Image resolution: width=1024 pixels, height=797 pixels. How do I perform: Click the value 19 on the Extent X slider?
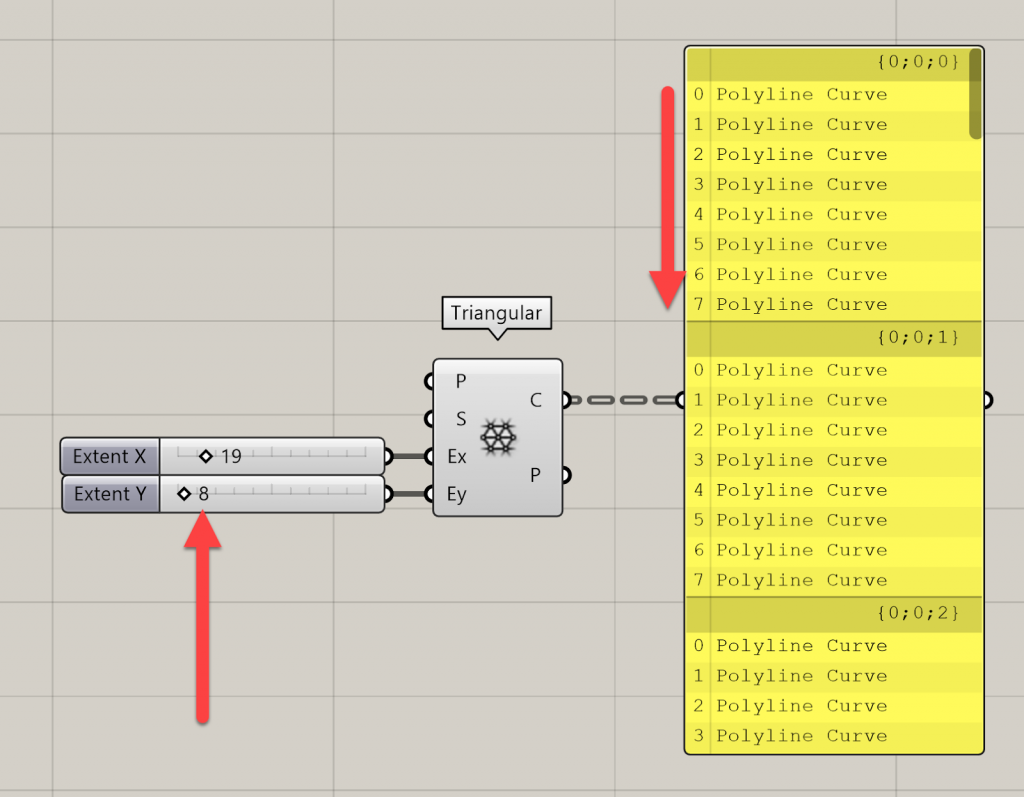233,456
